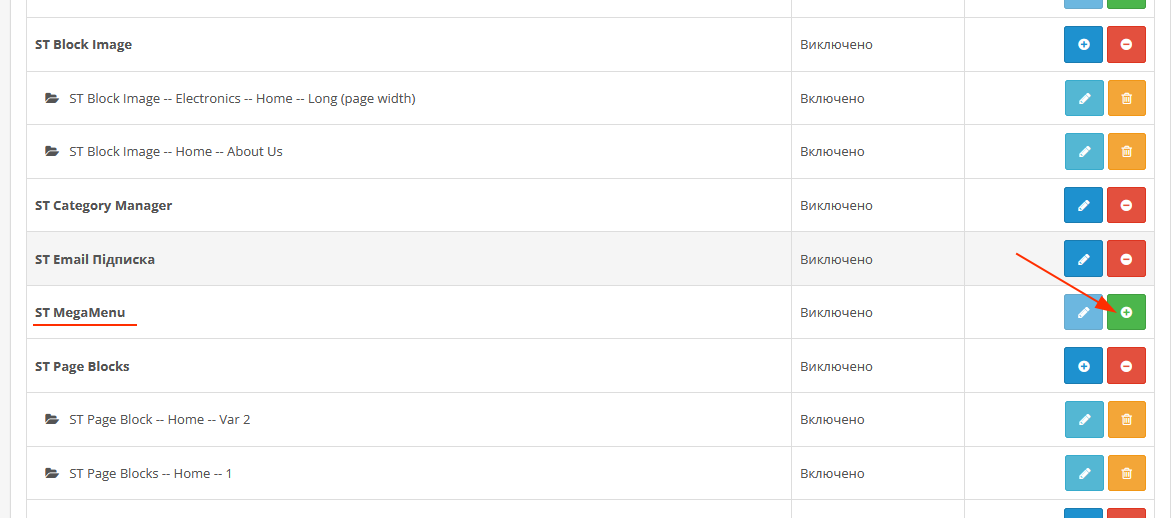The image size is (1171, 518).
Task: Edit the ST Block Image Electronics Long module
Action: (1084, 99)
